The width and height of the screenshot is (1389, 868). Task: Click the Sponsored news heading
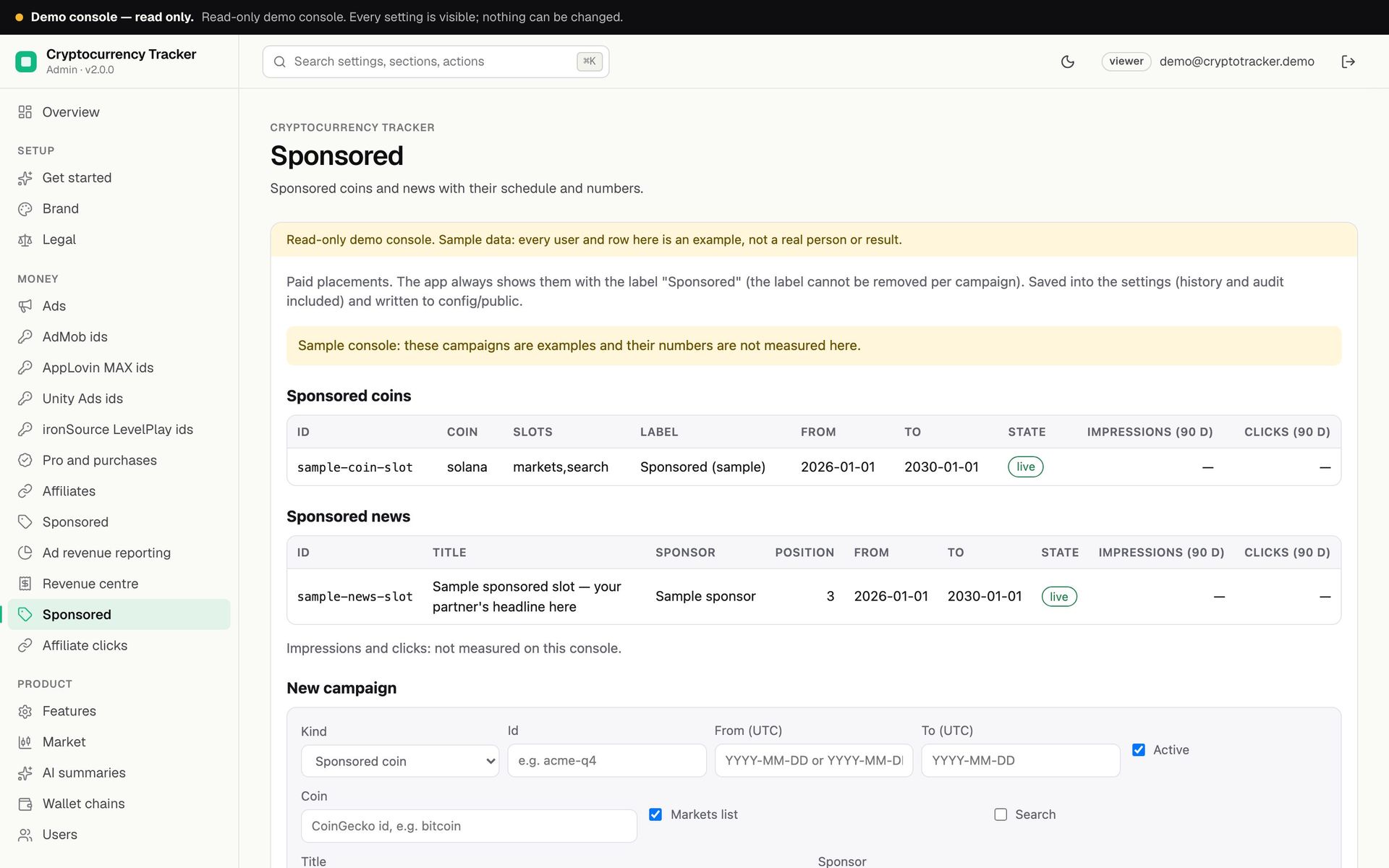[348, 516]
